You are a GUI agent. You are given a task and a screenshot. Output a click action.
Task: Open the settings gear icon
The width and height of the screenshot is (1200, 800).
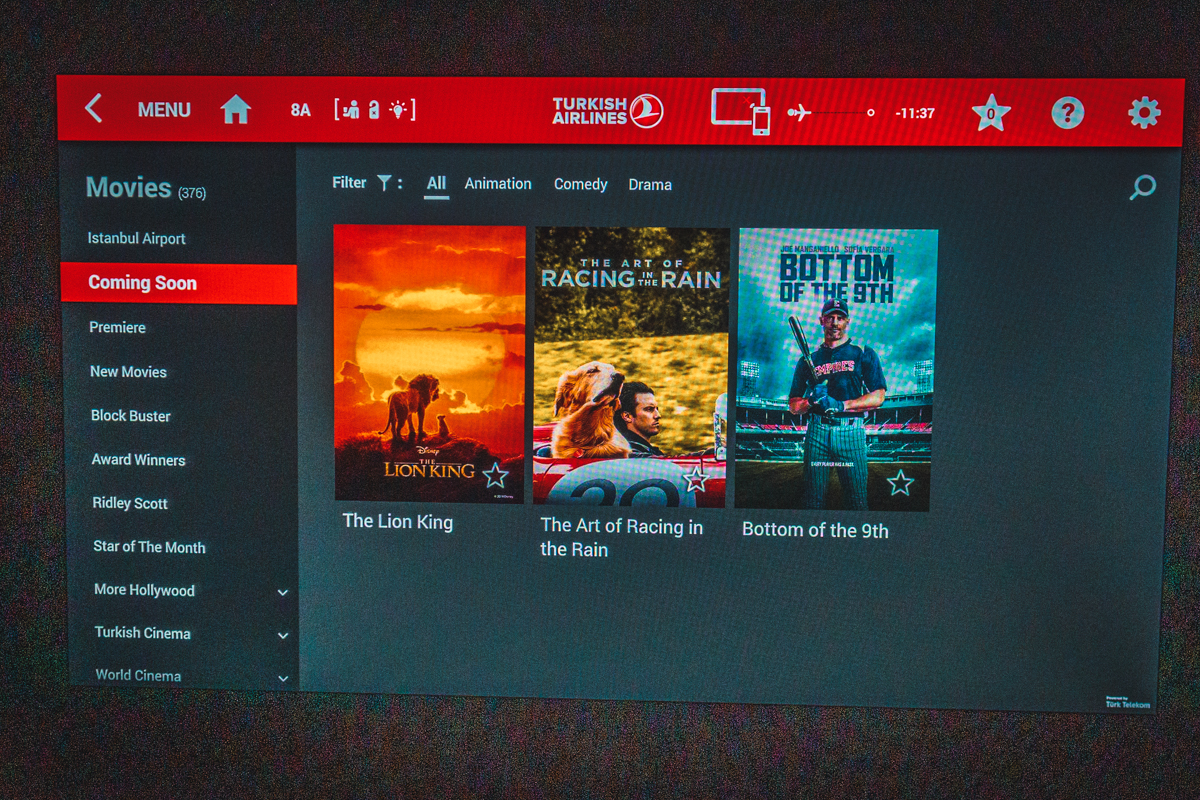(1144, 112)
